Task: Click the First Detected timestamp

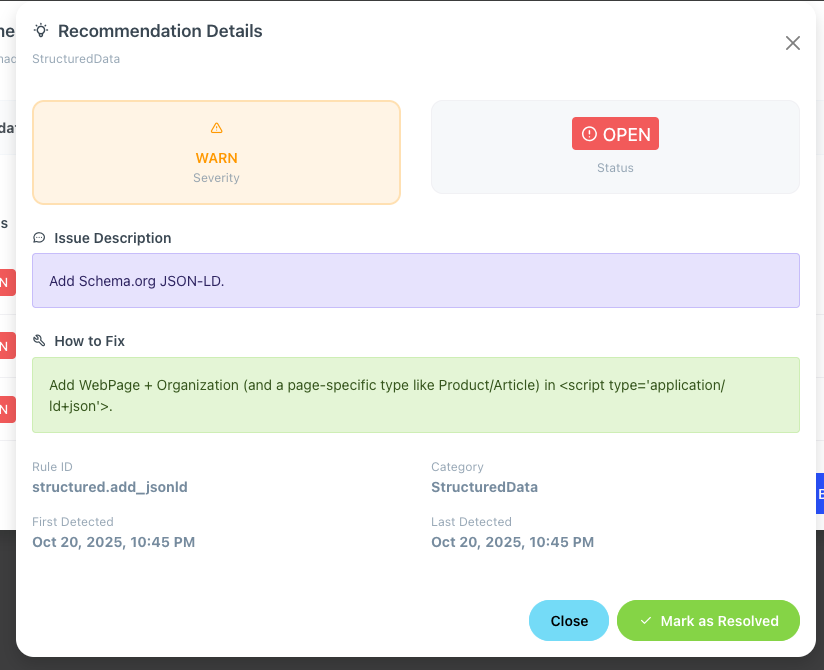Action: pyautogui.click(x=113, y=542)
